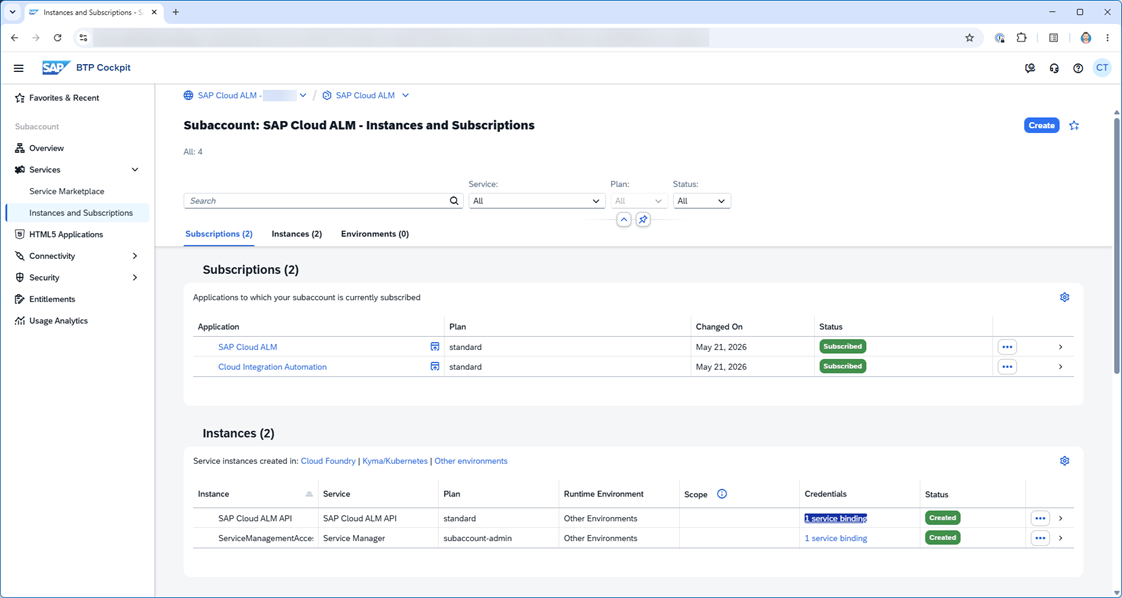1122x598 pixels.
Task: Open browser profile avatar
Action: coord(1086,38)
